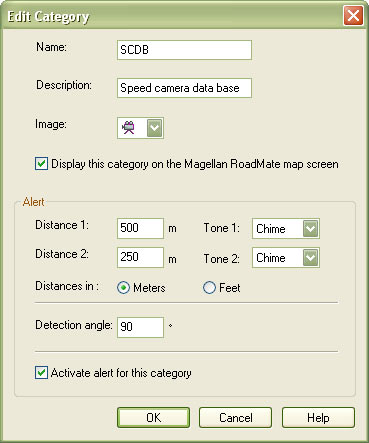The height and width of the screenshot is (443, 369).
Task: Click the Distance 2 field showing 250
Action: click(x=140, y=257)
